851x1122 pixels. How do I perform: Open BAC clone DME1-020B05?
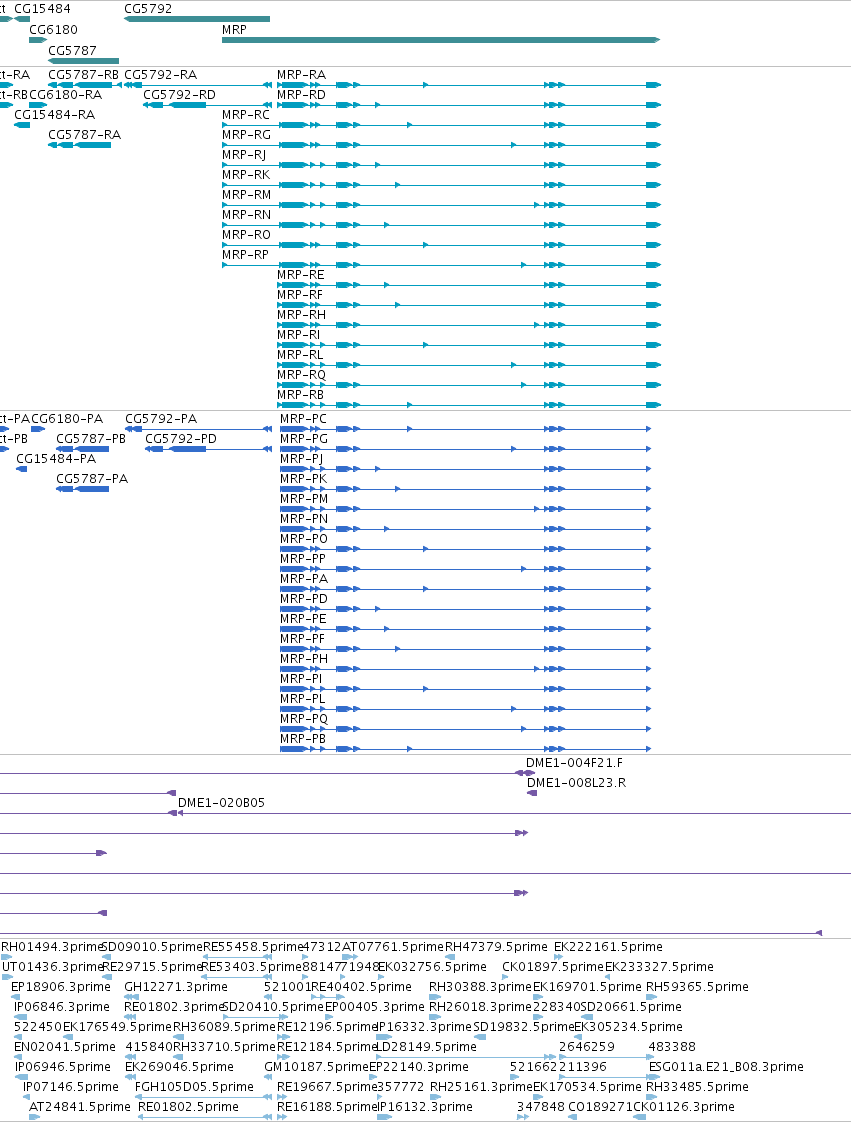221,804
